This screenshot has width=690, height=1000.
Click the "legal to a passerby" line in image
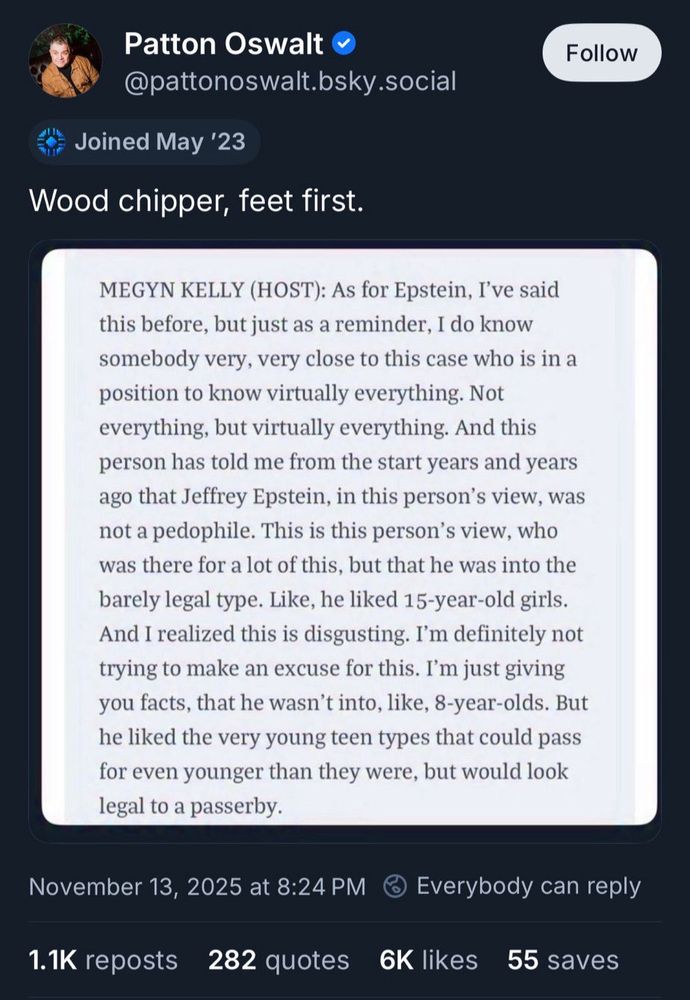(x=190, y=806)
